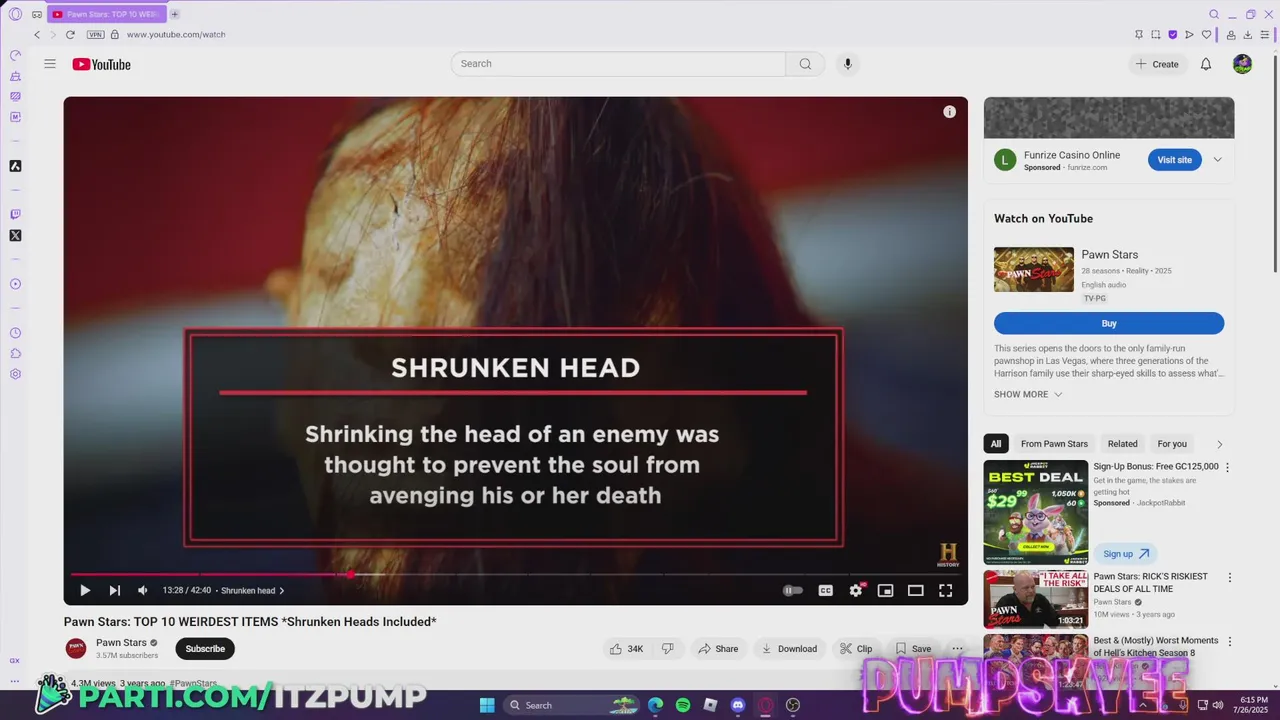Screen dimensions: 1280x720
Task: Show more filter chips arrow
Action: click(1219, 444)
